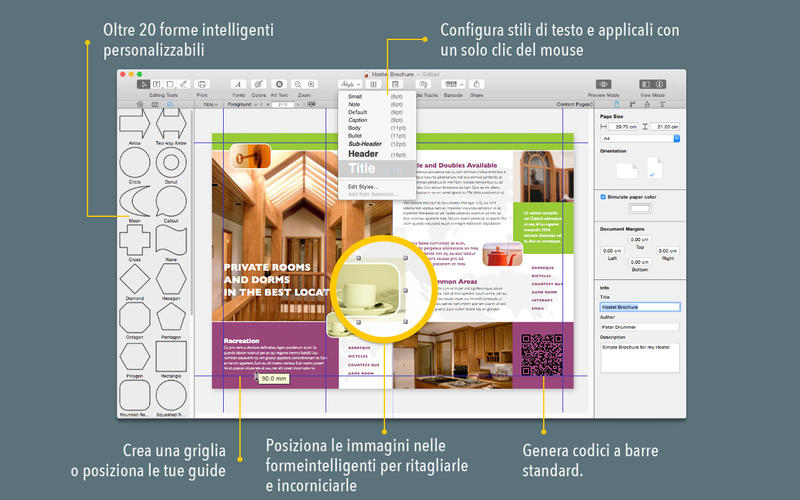This screenshot has width=800, height=500.
Task: Click the Title field Hostel Brochure
Action: point(640,307)
